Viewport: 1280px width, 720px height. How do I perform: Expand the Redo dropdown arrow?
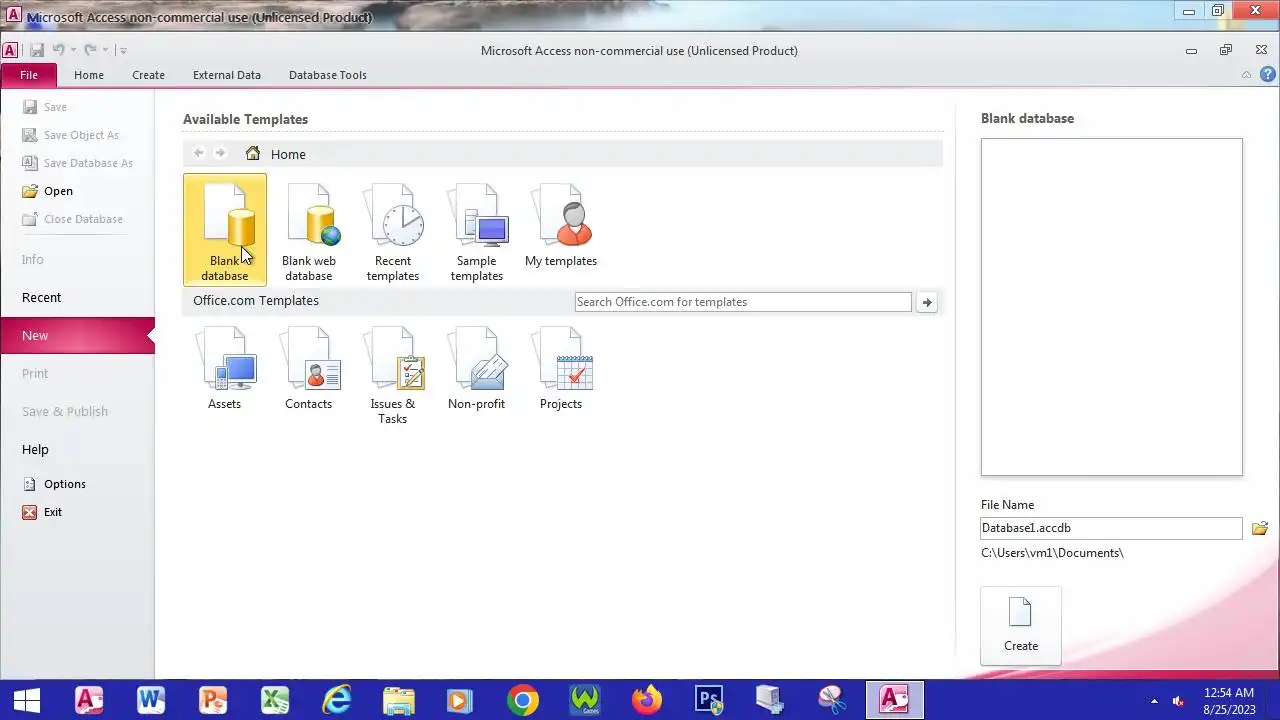(x=104, y=50)
